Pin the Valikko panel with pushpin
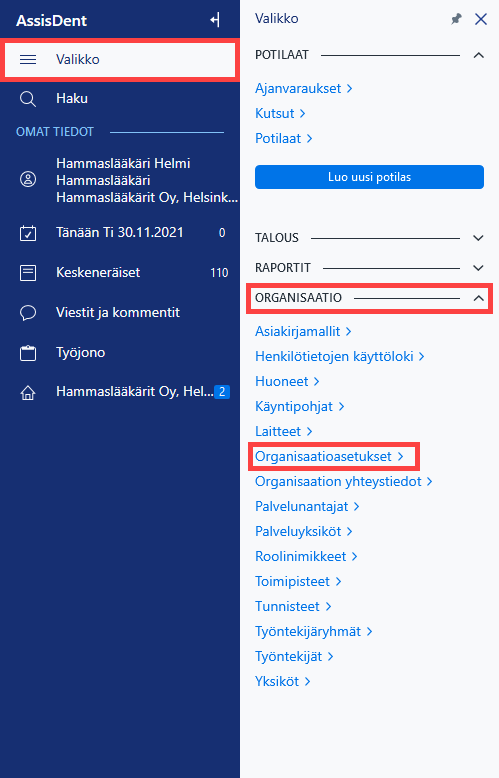The image size is (499, 778). tap(456, 19)
